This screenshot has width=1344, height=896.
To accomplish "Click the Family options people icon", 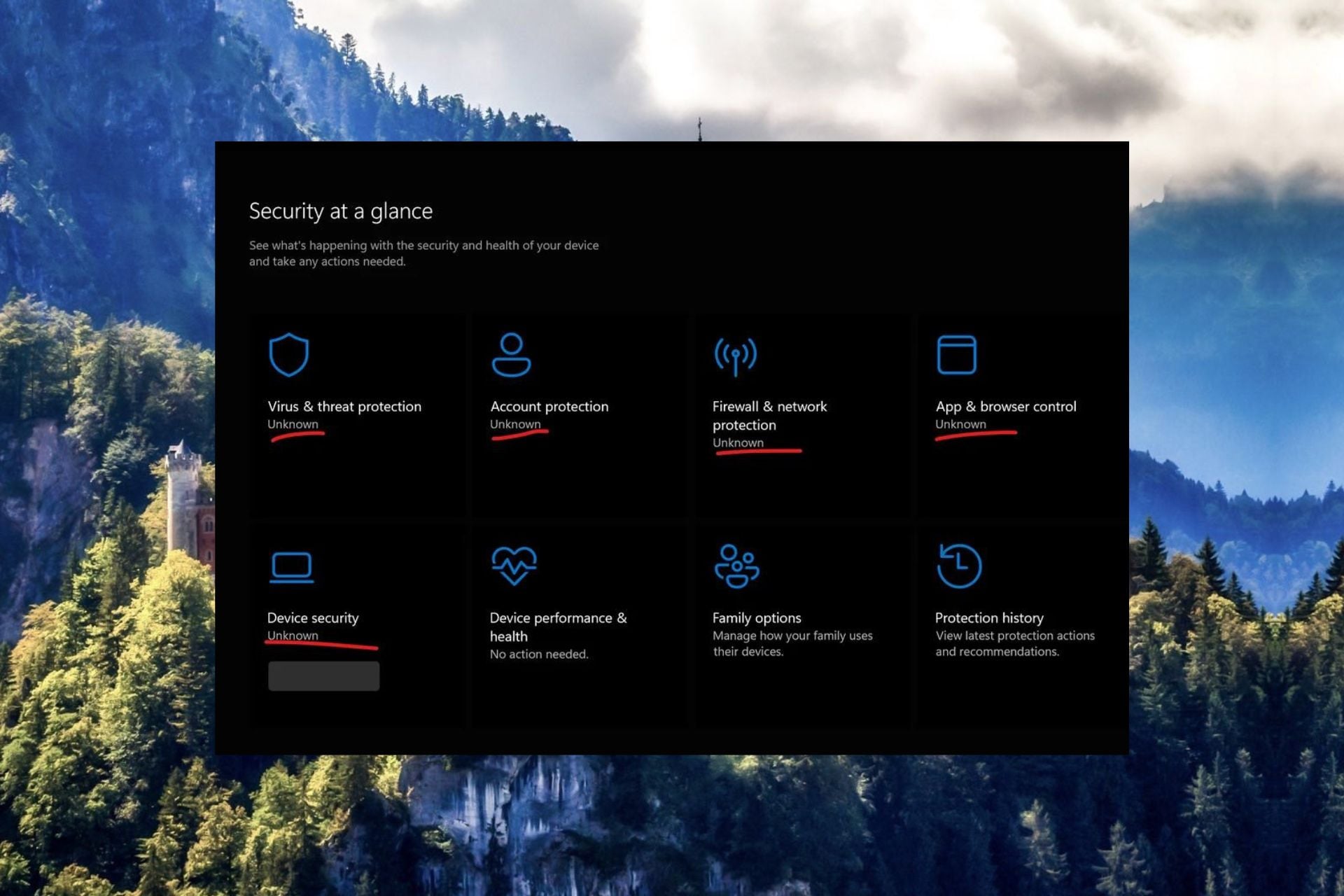I will click(x=736, y=566).
